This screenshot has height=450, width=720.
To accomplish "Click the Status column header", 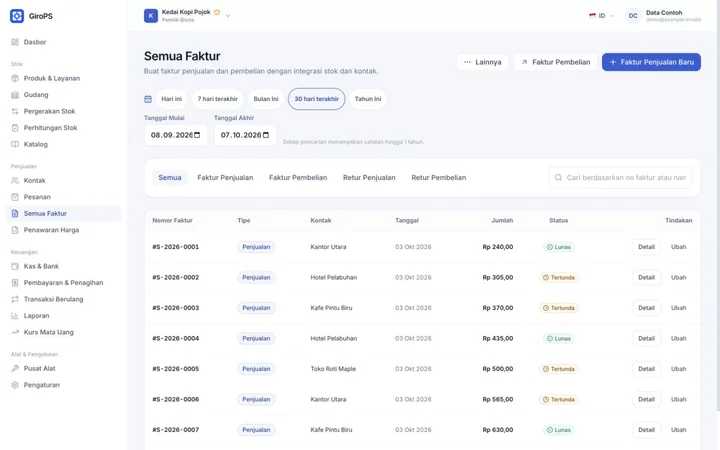I will pos(558,221).
